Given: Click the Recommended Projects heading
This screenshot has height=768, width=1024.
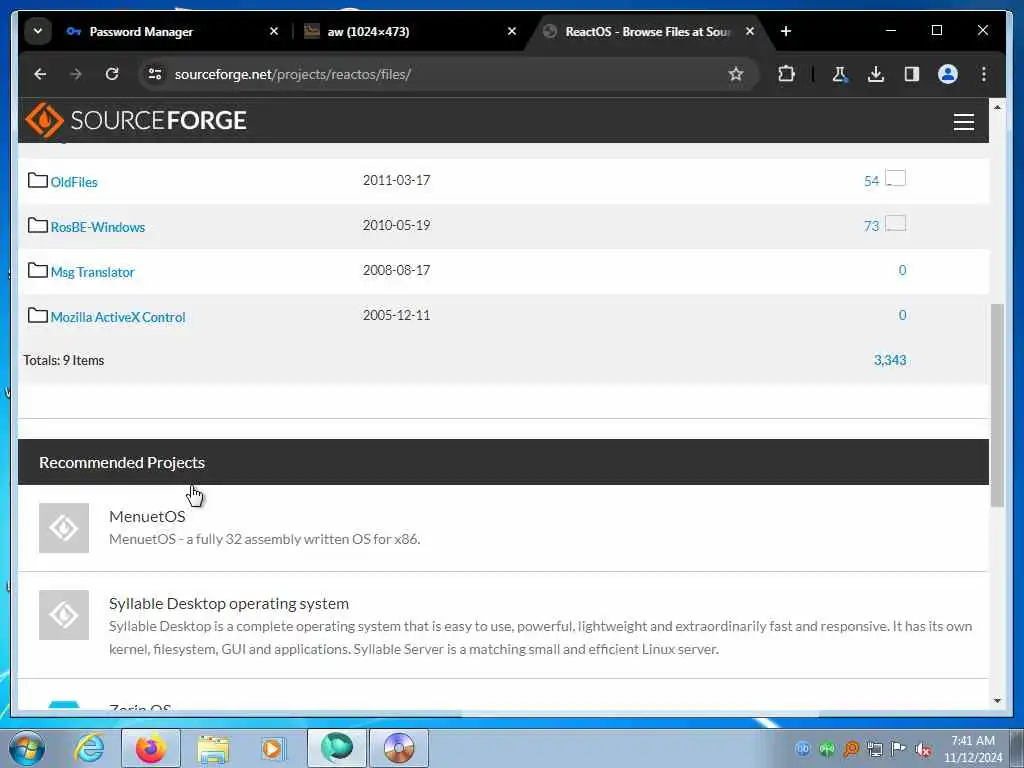Looking at the screenshot, I should coord(122,462).
